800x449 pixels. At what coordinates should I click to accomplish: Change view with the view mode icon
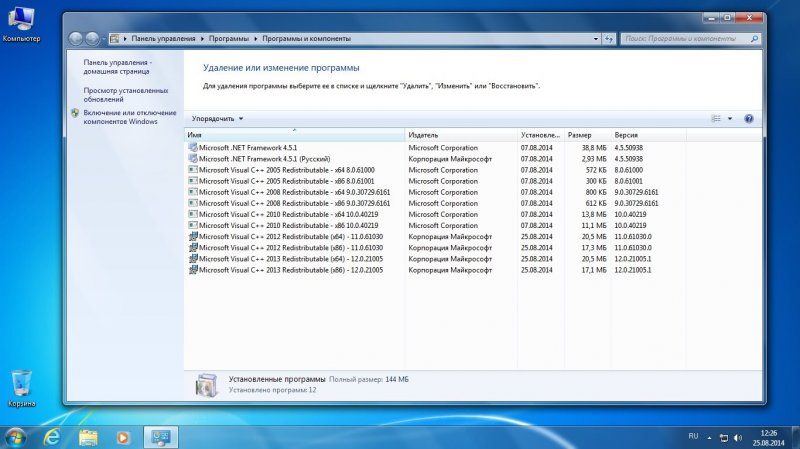(716, 119)
